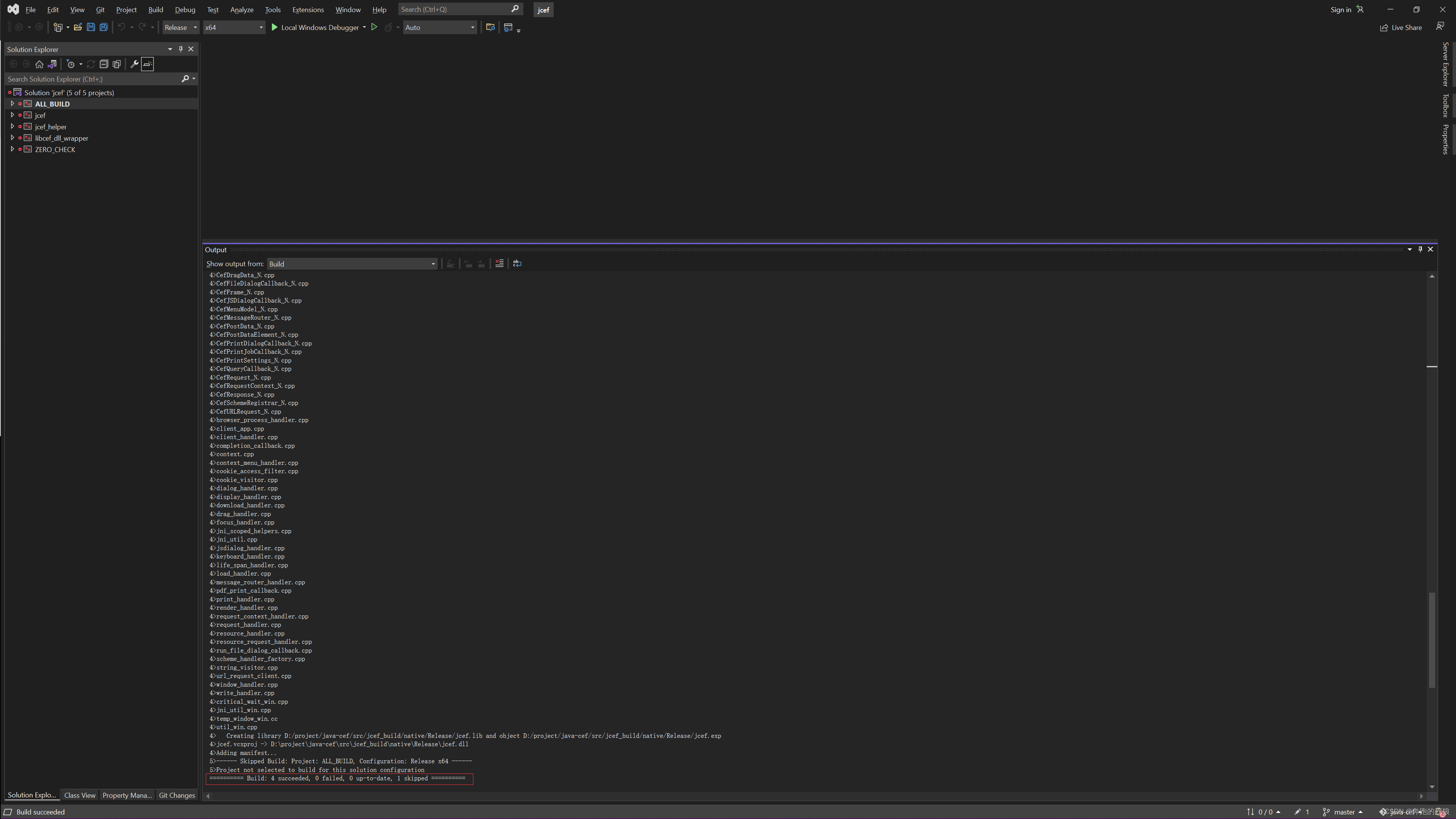Open the 'Show output from' Build dropdown
The image size is (1456, 819).
[x=352, y=264]
